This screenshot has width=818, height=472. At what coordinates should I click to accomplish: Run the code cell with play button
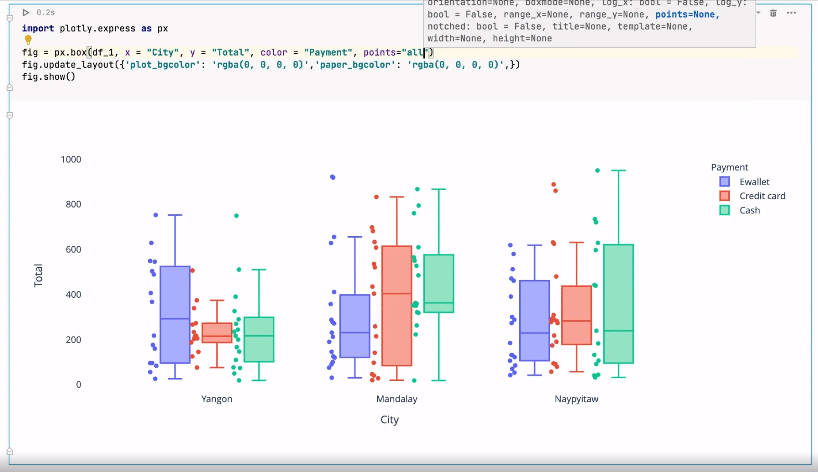pyautogui.click(x=25, y=13)
